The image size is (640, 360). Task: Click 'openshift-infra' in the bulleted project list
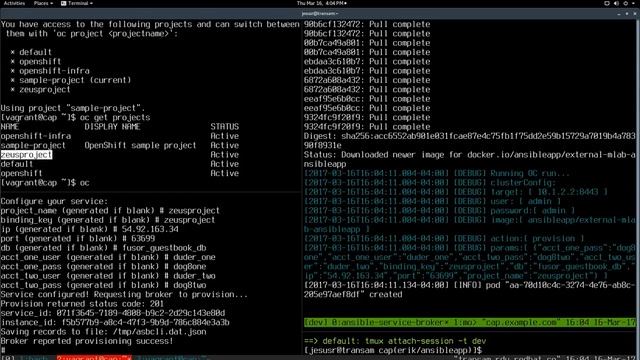click(x=54, y=71)
